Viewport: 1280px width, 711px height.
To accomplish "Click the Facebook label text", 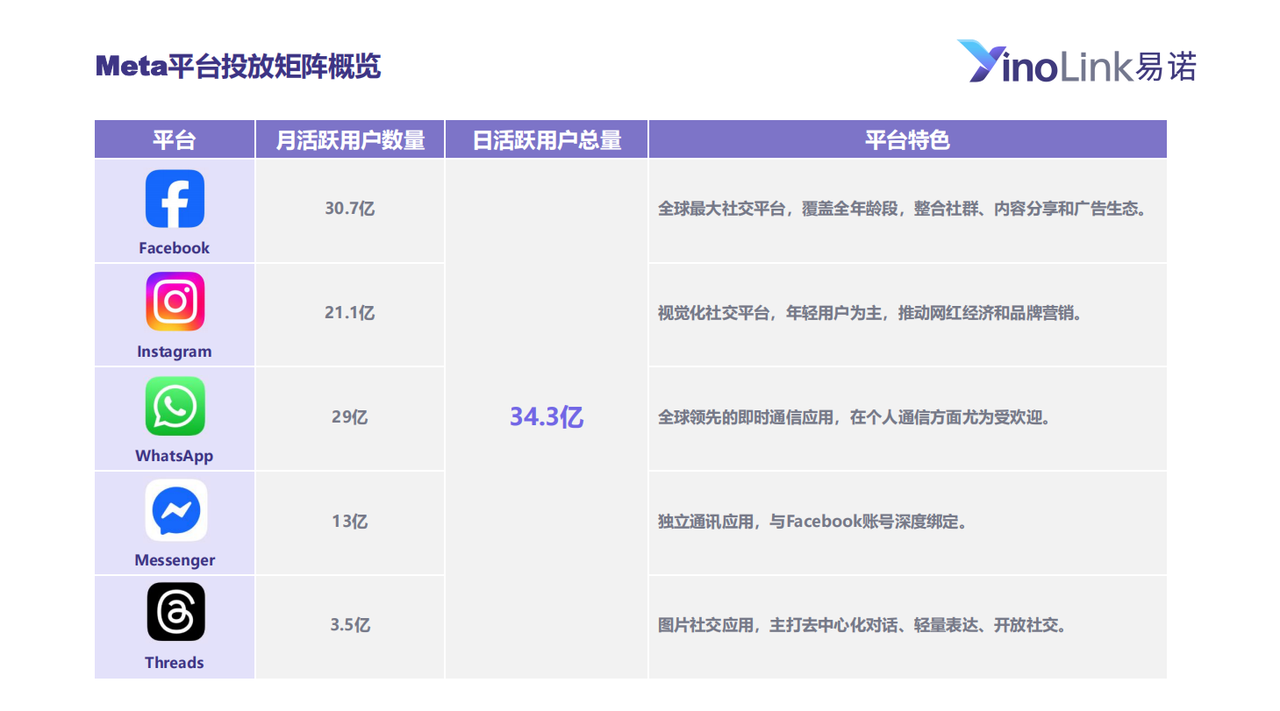I will (174, 248).
